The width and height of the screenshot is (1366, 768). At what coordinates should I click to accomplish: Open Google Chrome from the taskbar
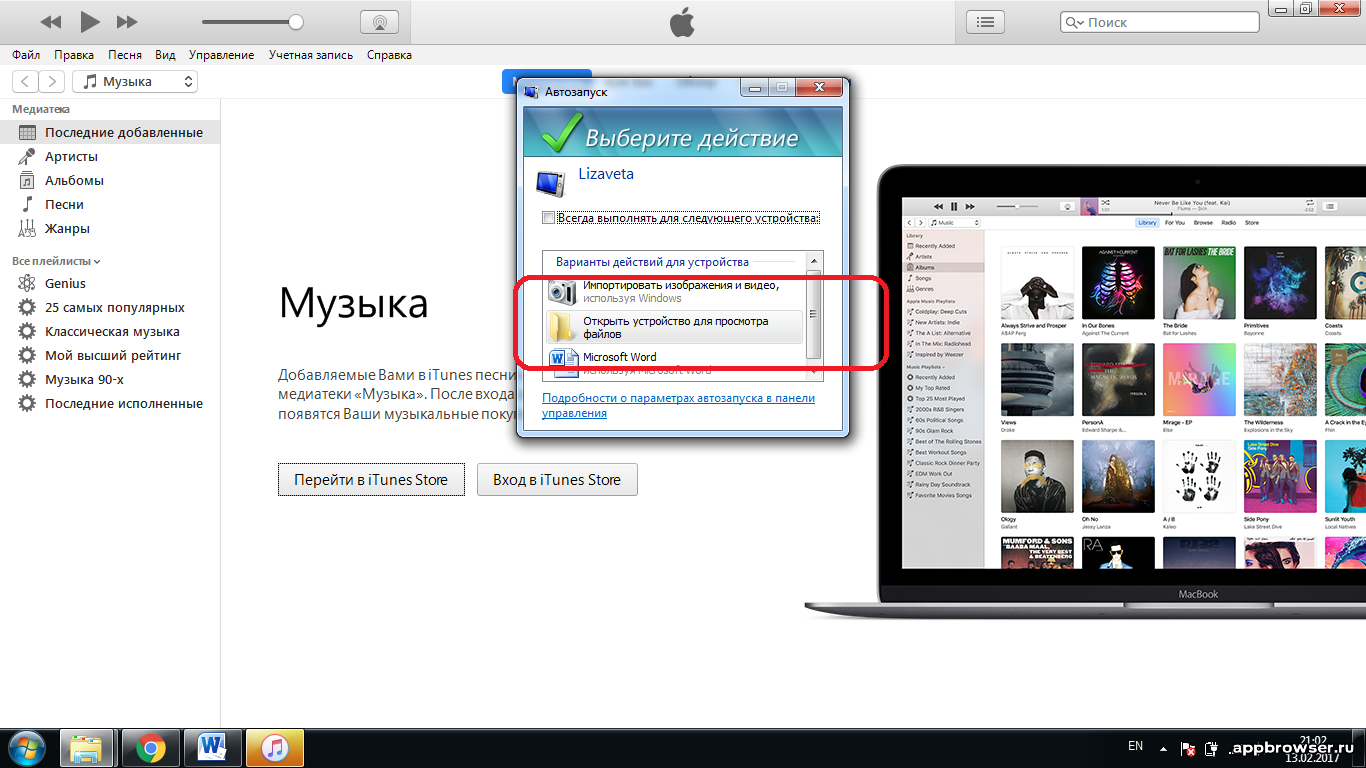(x=151, y=748)
